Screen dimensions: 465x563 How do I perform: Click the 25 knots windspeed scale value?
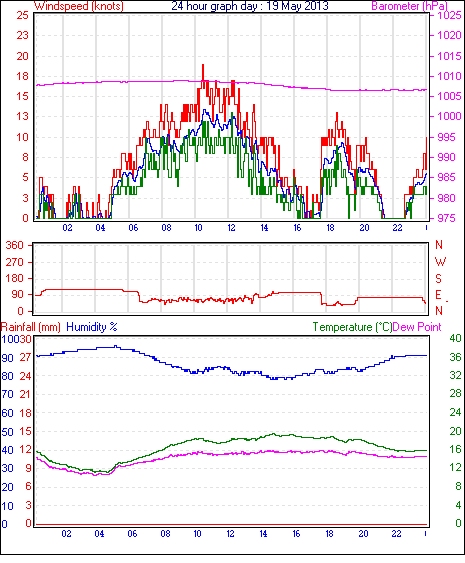coord(22,15)
